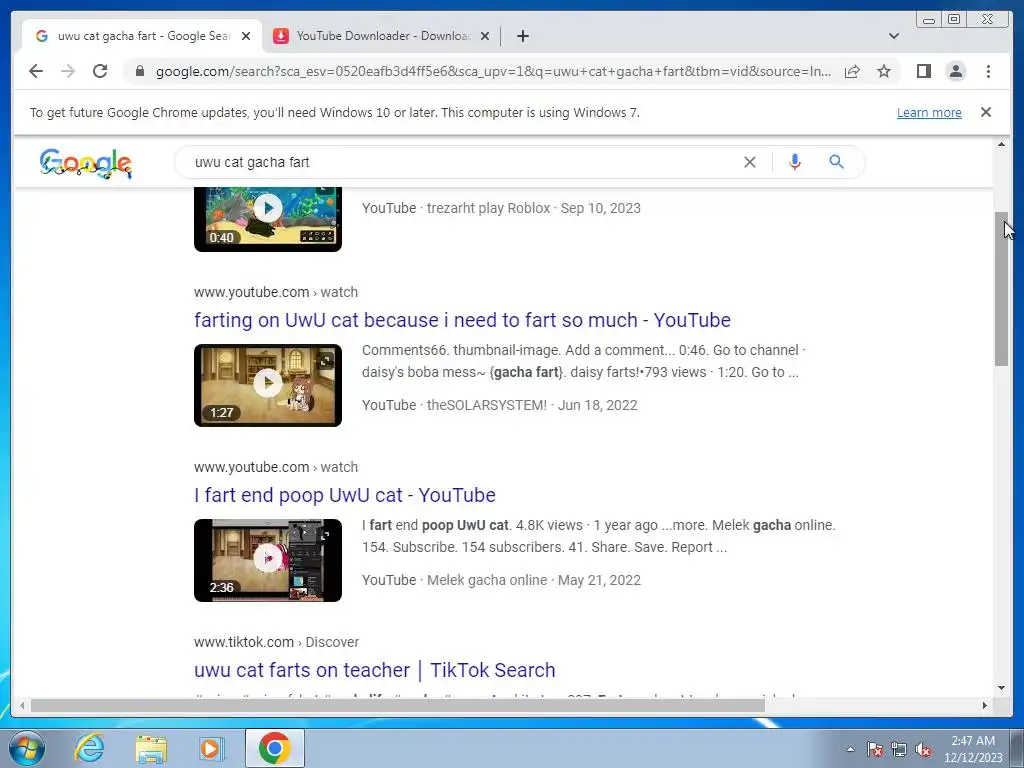The width and height of the screenshot is (1024, 768).
Task: Open the Chrome side panel icon
Action: [923, 71]
